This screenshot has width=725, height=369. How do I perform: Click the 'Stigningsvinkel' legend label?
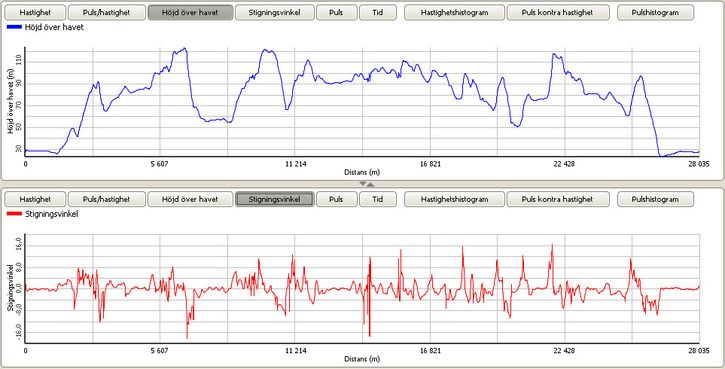(x=51, y=214)
